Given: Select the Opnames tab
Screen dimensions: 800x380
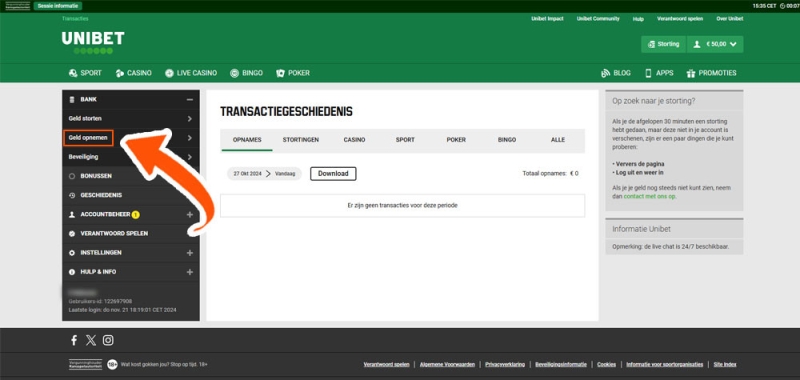Looking at the screenshot, I should point(247,140).
